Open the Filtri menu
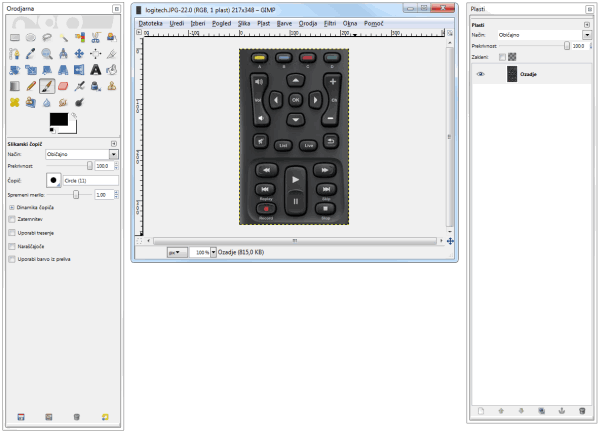The image size is (600, 432). 330,23
